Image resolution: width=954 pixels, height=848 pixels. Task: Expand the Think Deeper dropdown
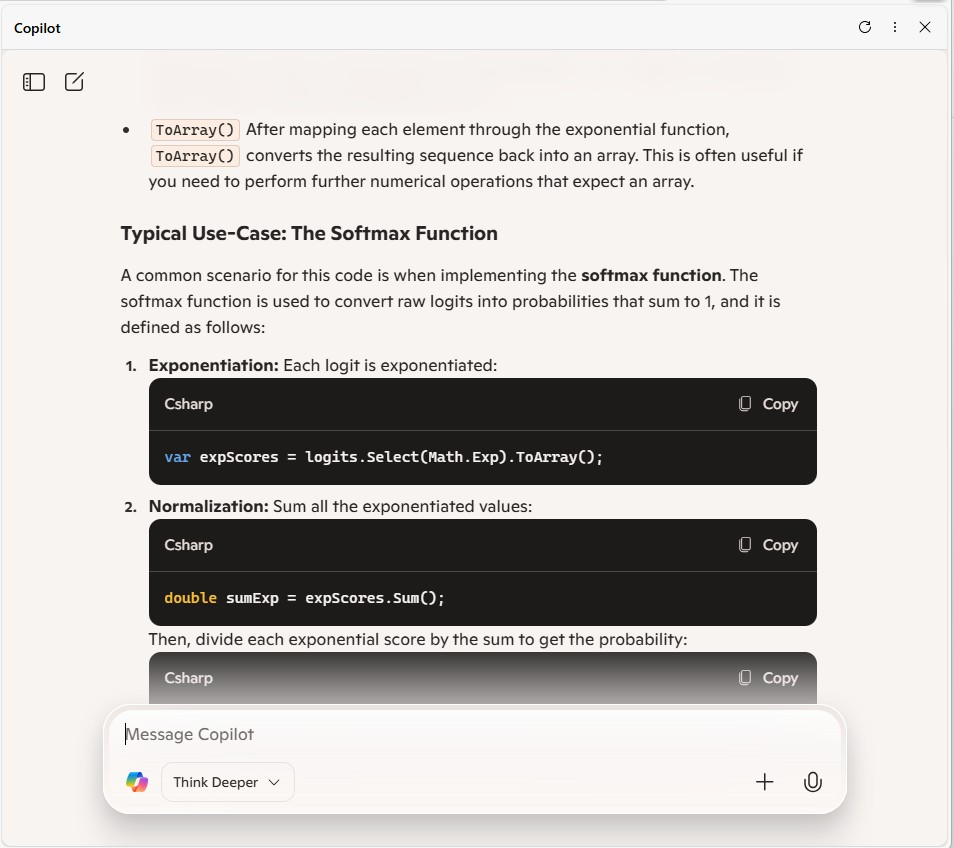tap(228, 782)
